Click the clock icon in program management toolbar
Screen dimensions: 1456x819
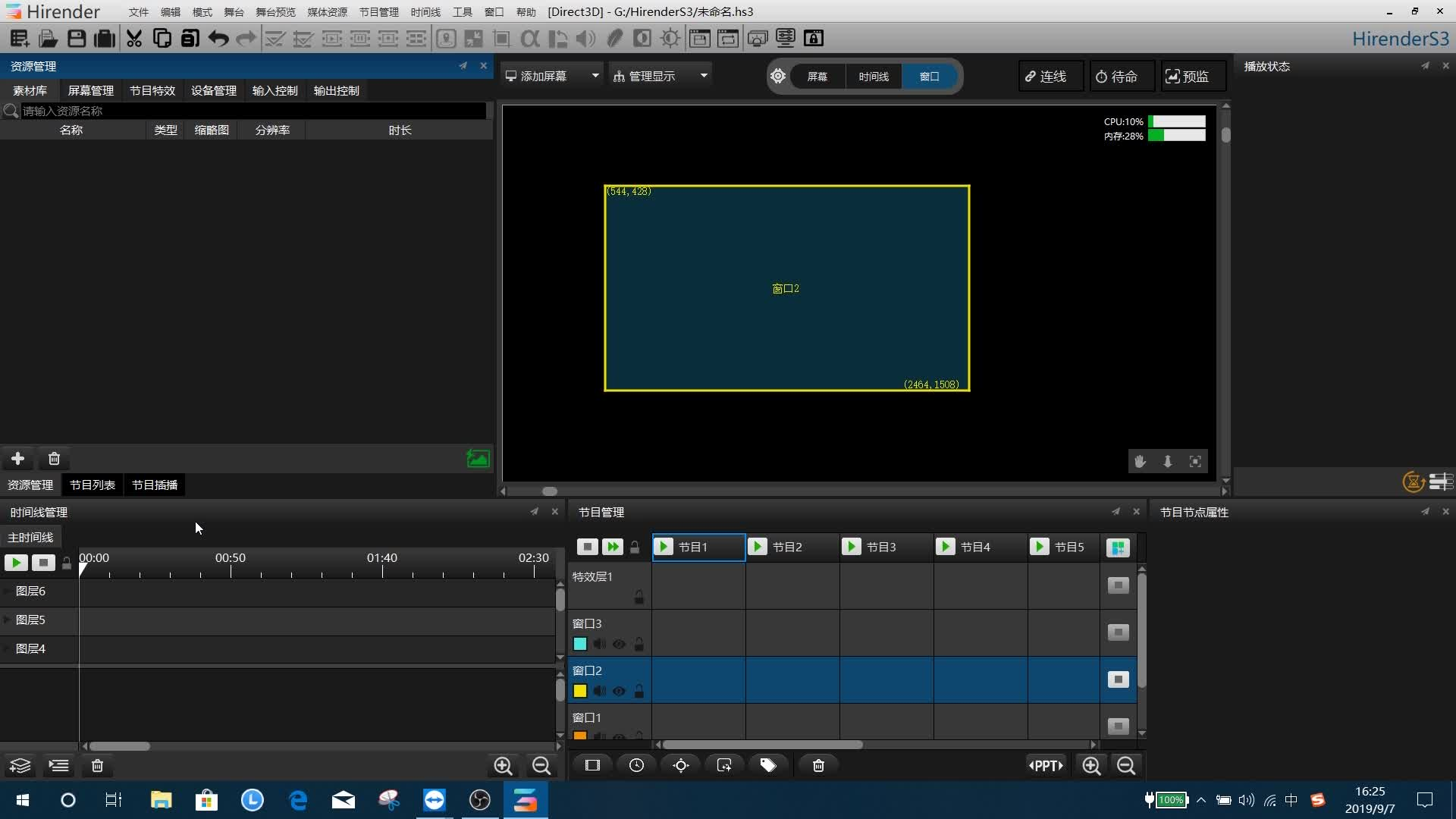(x=636, y=765)
